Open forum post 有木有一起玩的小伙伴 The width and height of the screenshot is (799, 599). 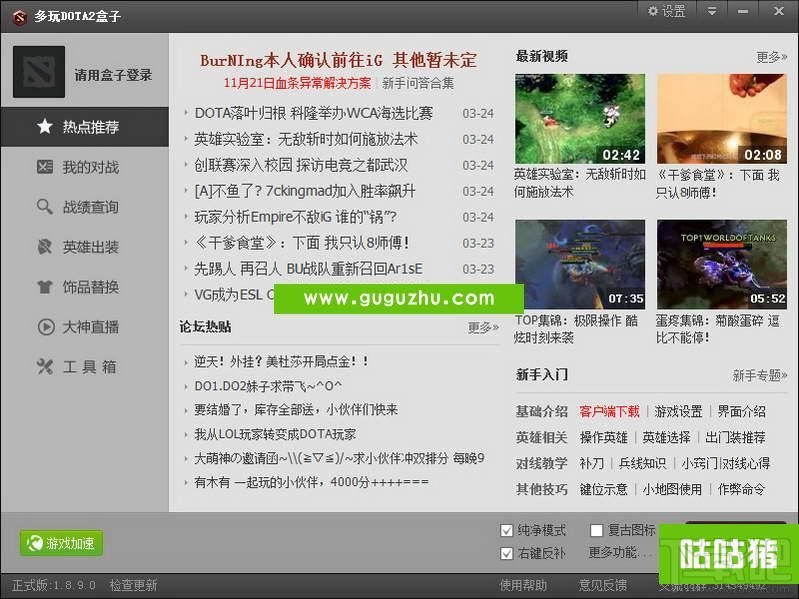click(x=311, y=482)
